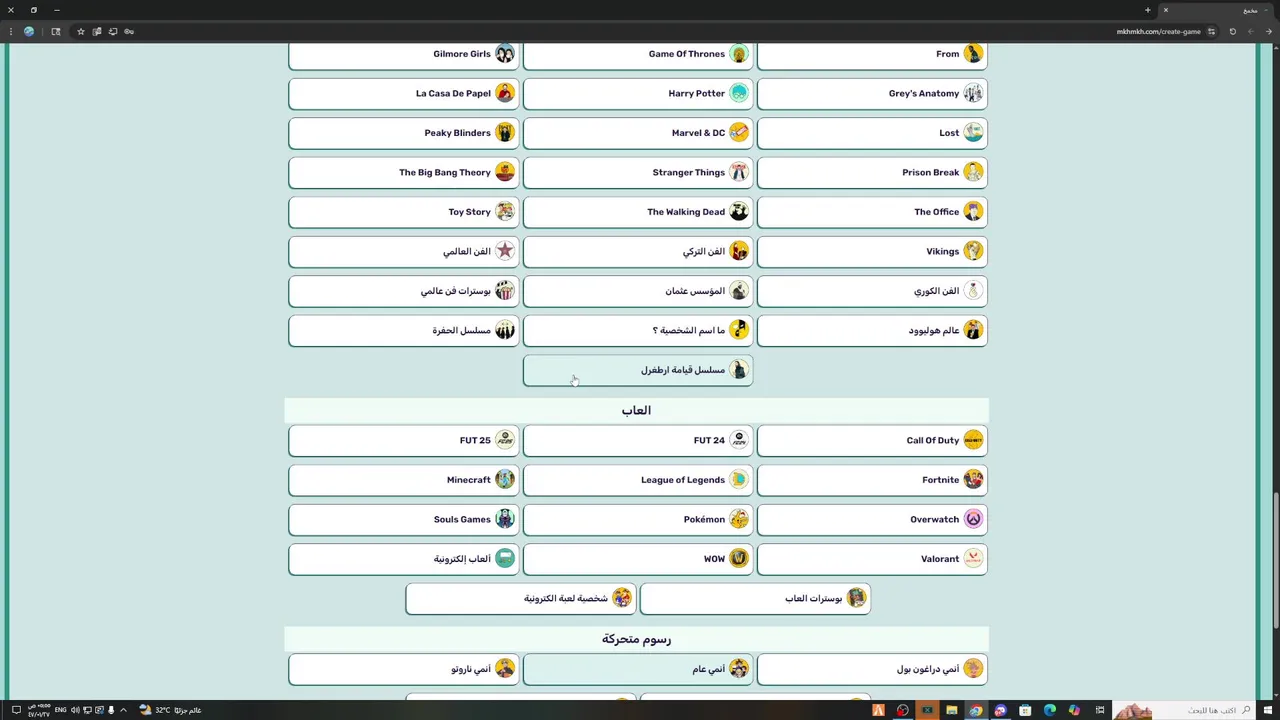The image size is (1280, 720).
Task: Select الفن العالمي category
Action: pos(403,252)
